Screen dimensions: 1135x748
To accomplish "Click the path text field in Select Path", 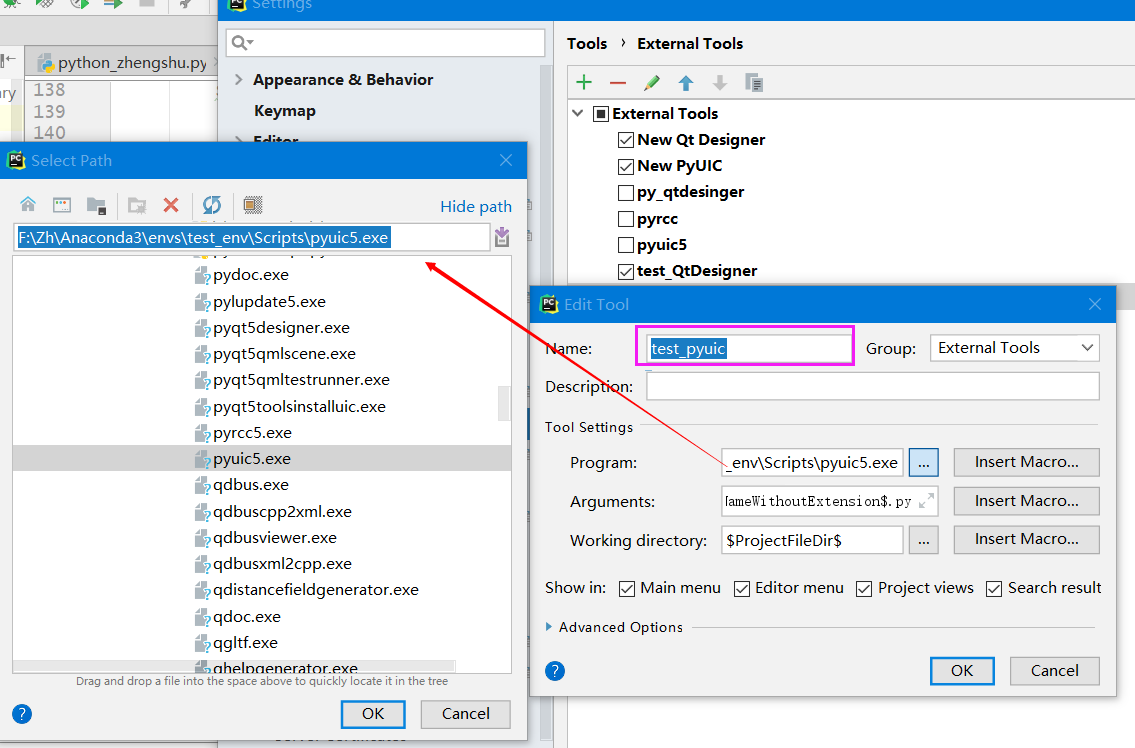I will 251,238.
